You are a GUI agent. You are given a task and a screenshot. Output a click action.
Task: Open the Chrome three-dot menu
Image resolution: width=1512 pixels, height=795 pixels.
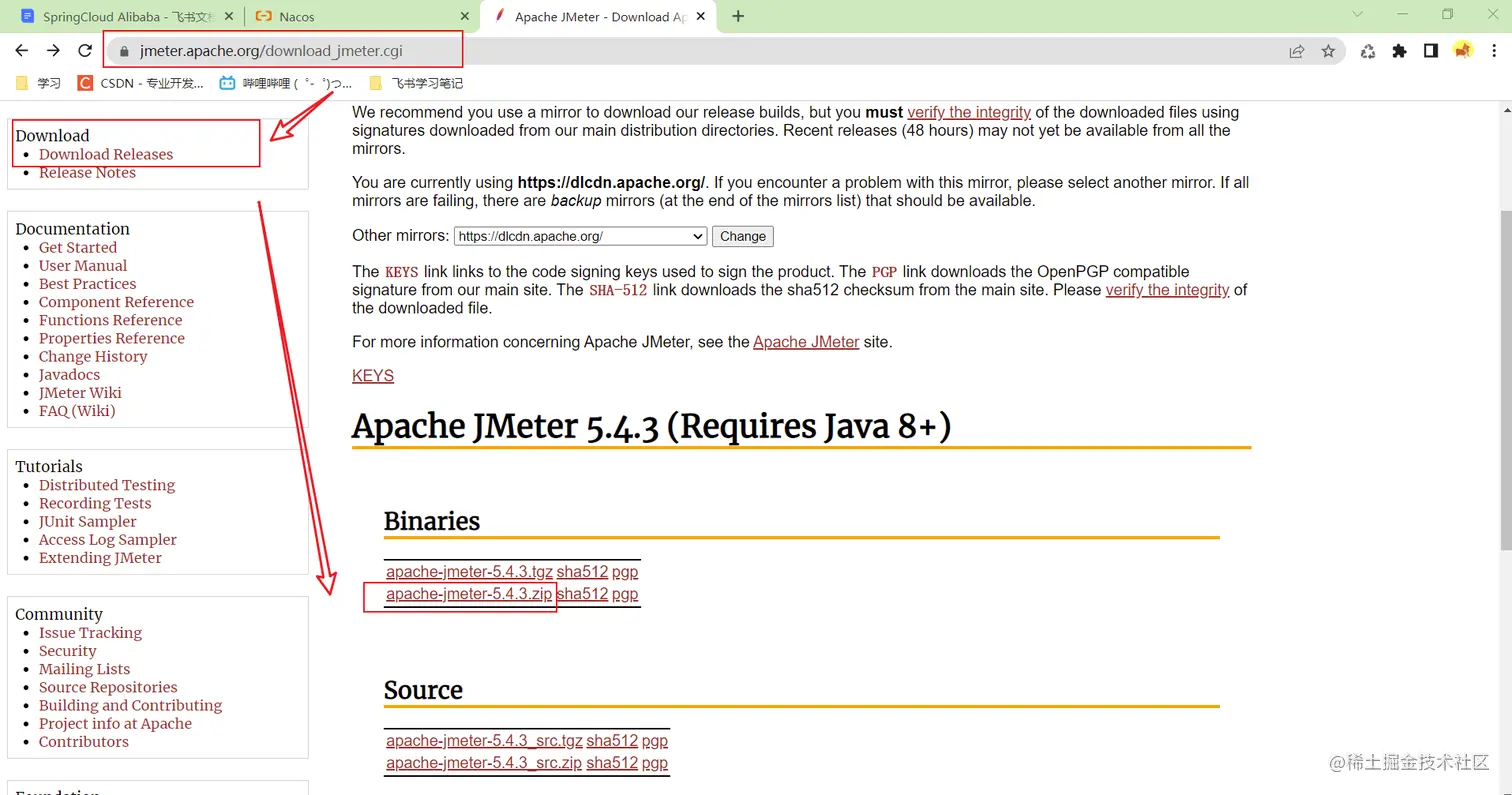point(1493,51)
